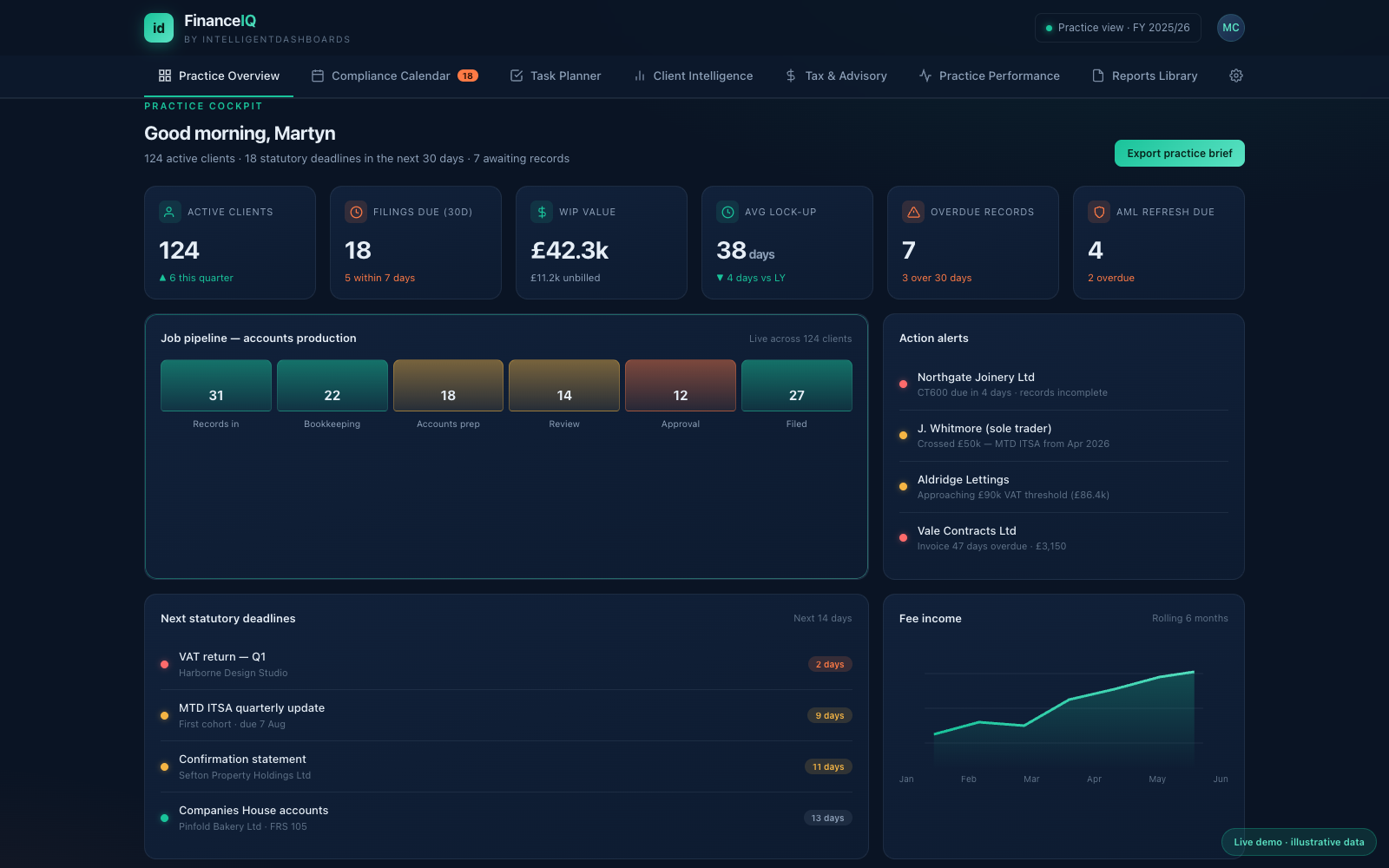Image resolution: width=1389 pixels, height=868 pixels.
Task: Click the Task Planner checkbox icon
Action: click(x=517, y=76)
